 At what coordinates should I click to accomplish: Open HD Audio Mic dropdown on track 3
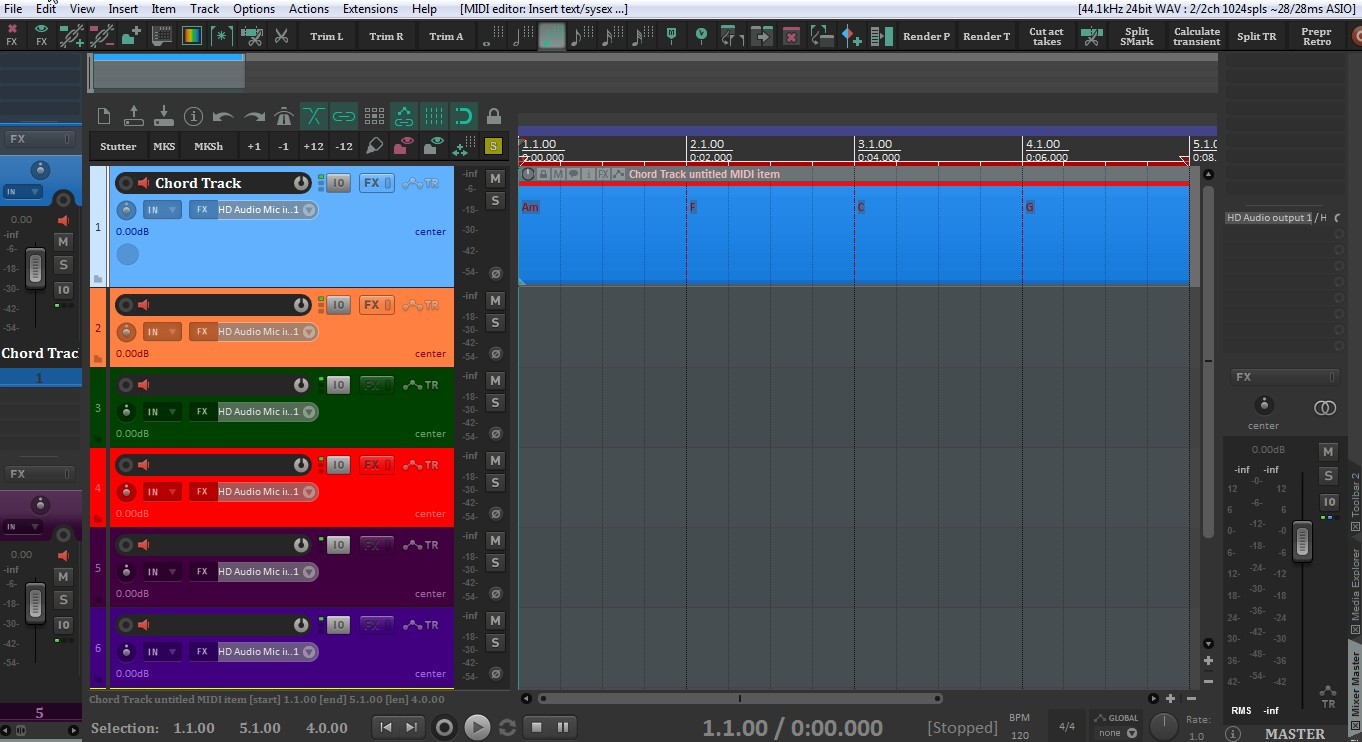coord(267,412)
